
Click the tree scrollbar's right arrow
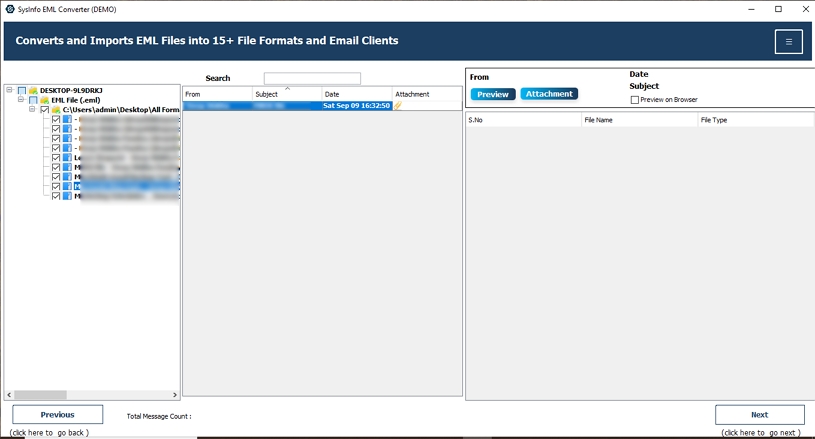point(175,395)
